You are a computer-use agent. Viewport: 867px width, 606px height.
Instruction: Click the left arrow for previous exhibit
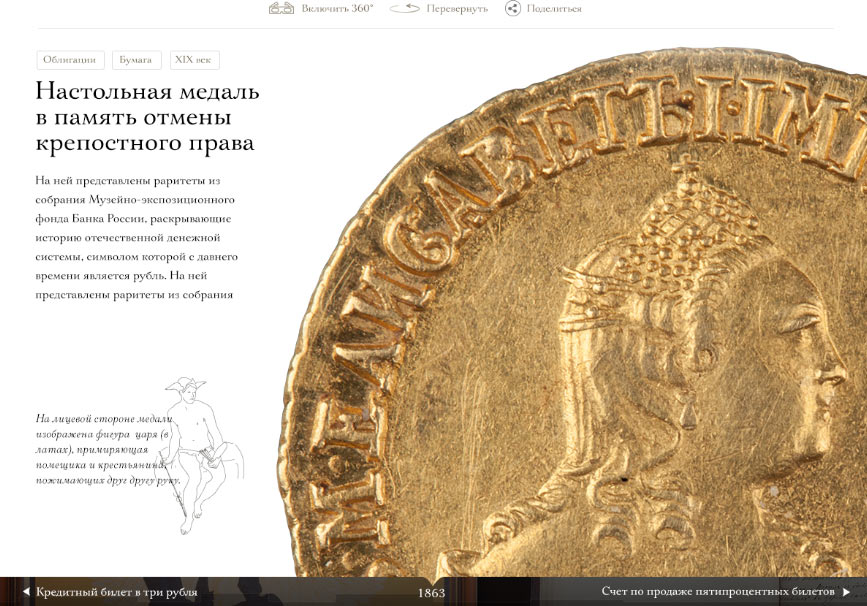(x=26, y=592)
